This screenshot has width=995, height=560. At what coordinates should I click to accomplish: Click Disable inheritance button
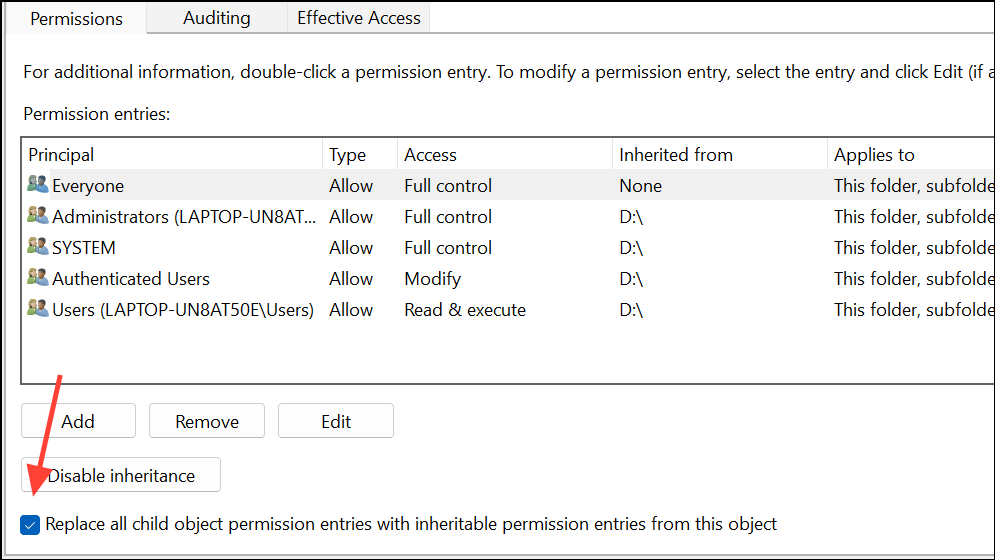pyautogui.click(x=121, y=475)
